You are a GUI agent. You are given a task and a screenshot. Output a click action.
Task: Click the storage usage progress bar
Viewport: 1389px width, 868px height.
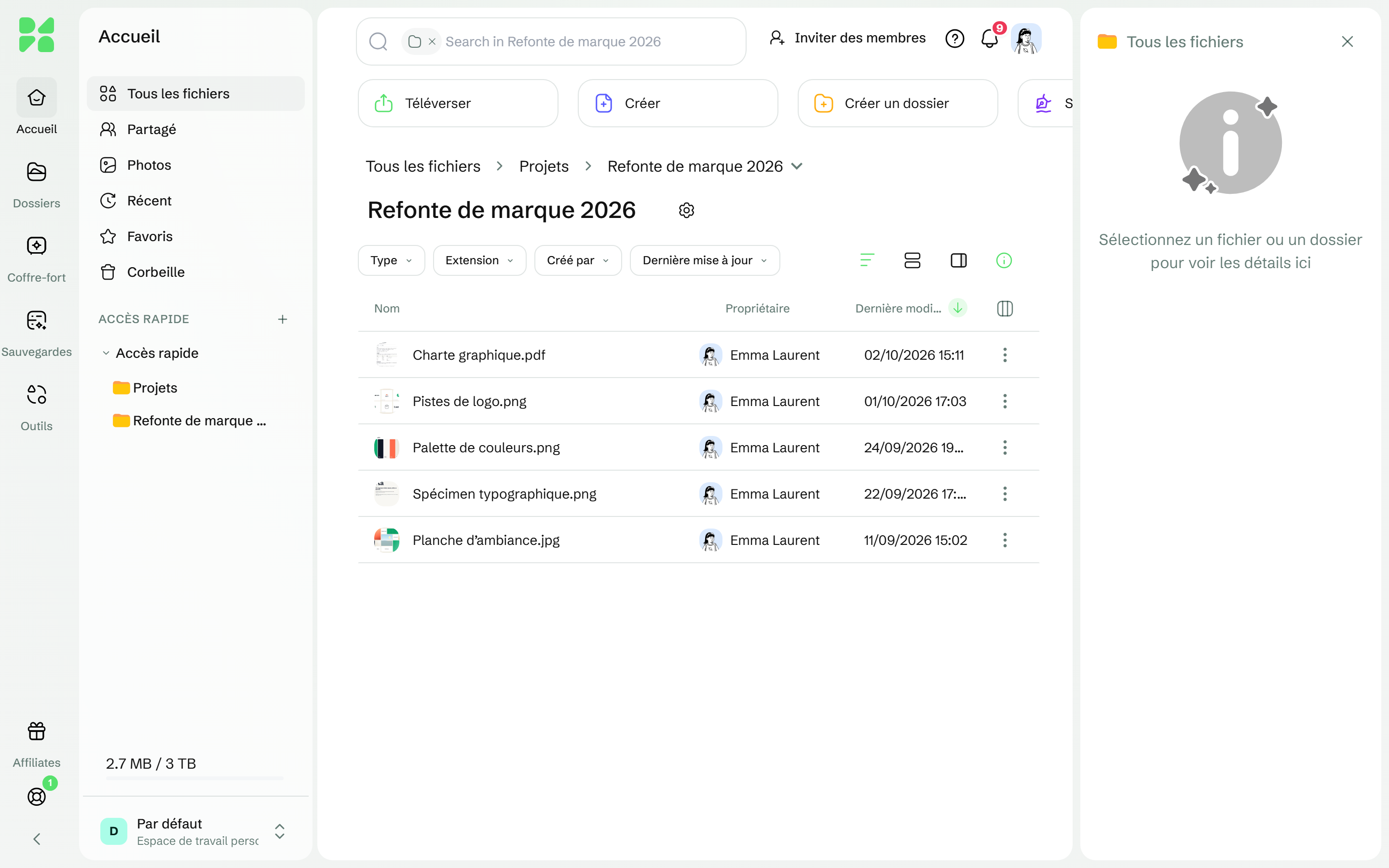[x=194, y=778]
